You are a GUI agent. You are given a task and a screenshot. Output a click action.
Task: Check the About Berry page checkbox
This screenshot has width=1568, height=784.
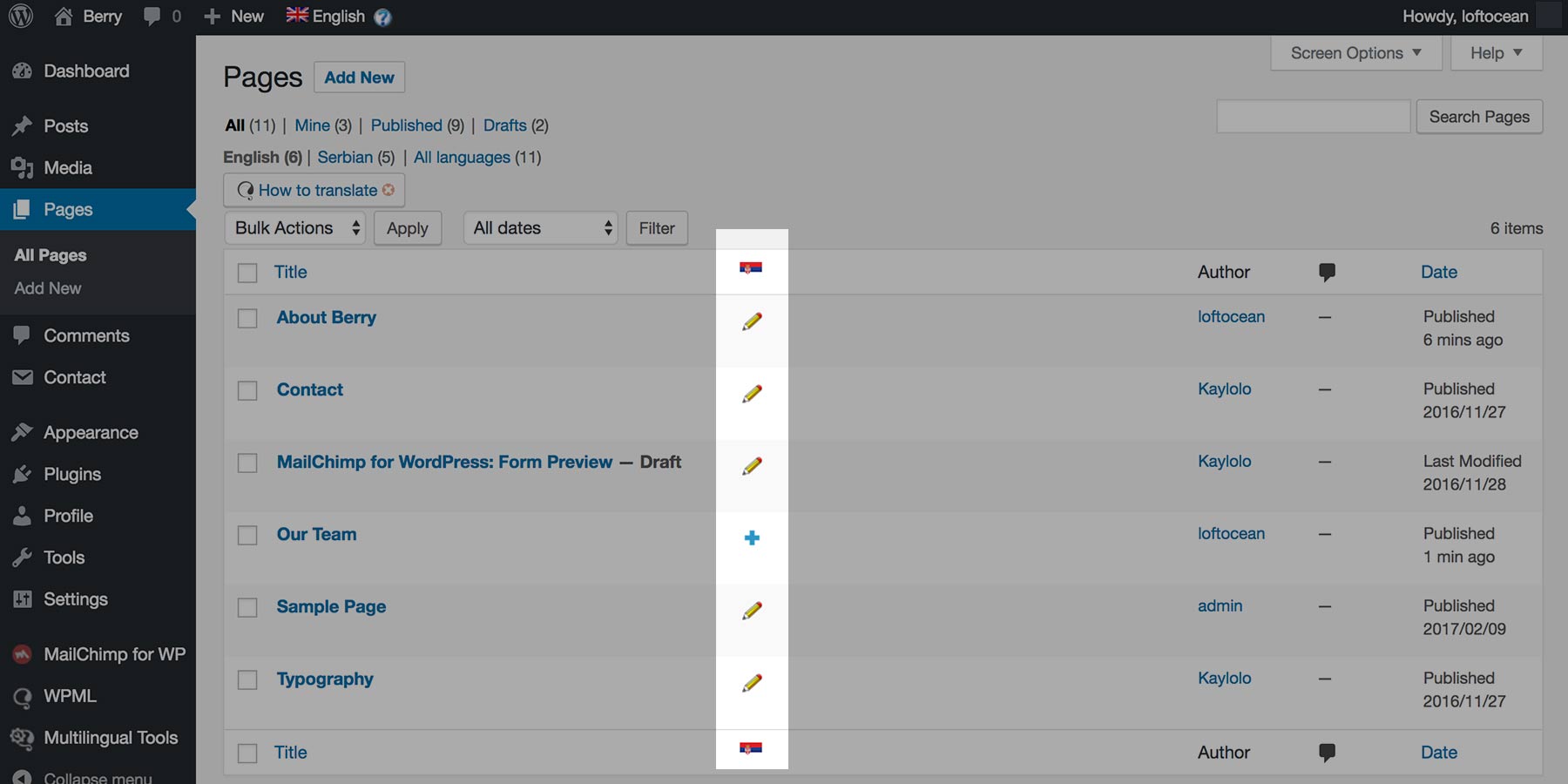(x=248, y=319)
